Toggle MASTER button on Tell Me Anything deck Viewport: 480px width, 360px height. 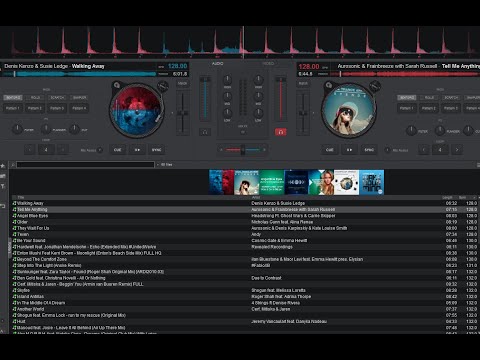(x=303, y=83)
